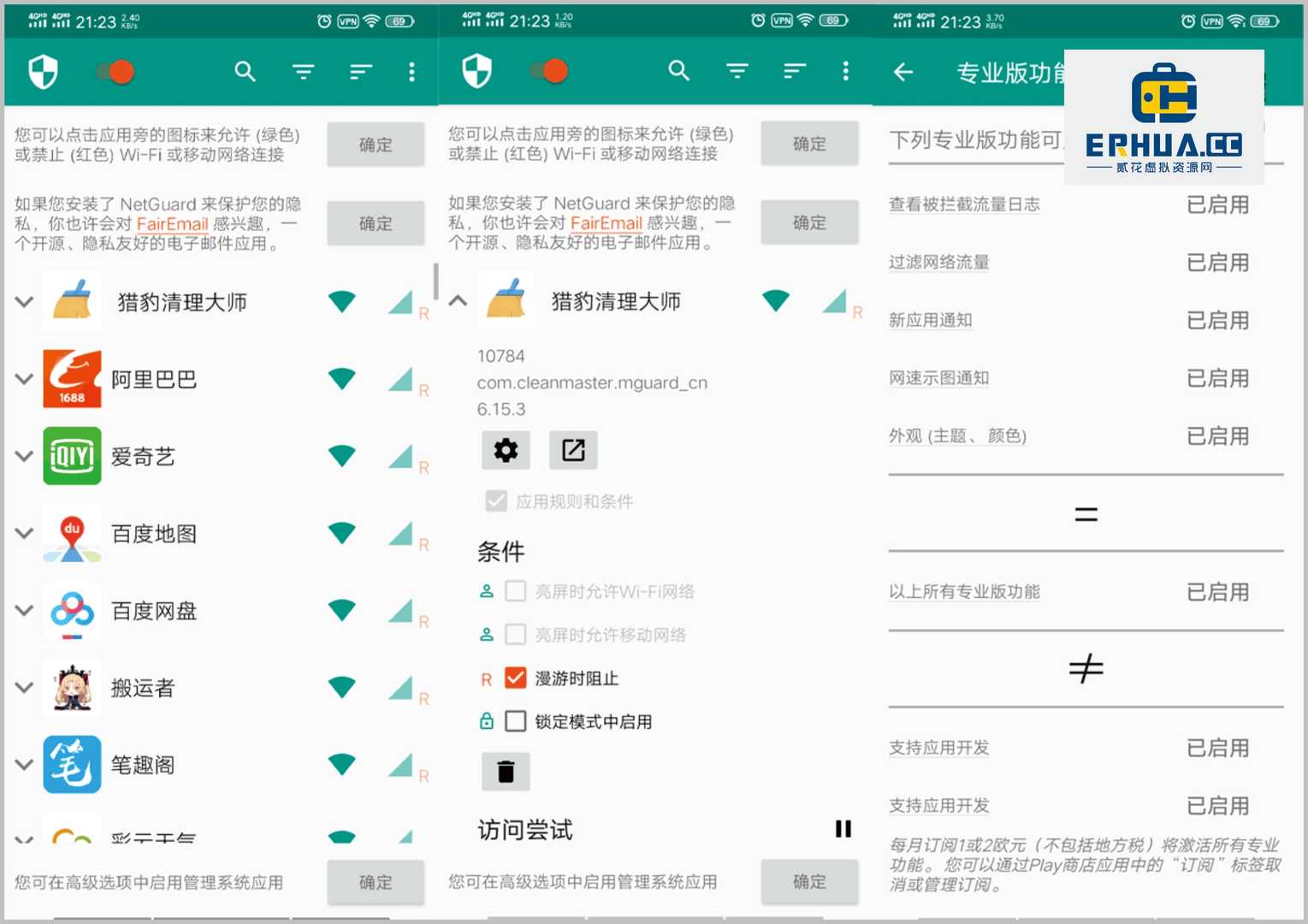Go back using the arrow on 专业版功能 screen

tap(903, 73)
